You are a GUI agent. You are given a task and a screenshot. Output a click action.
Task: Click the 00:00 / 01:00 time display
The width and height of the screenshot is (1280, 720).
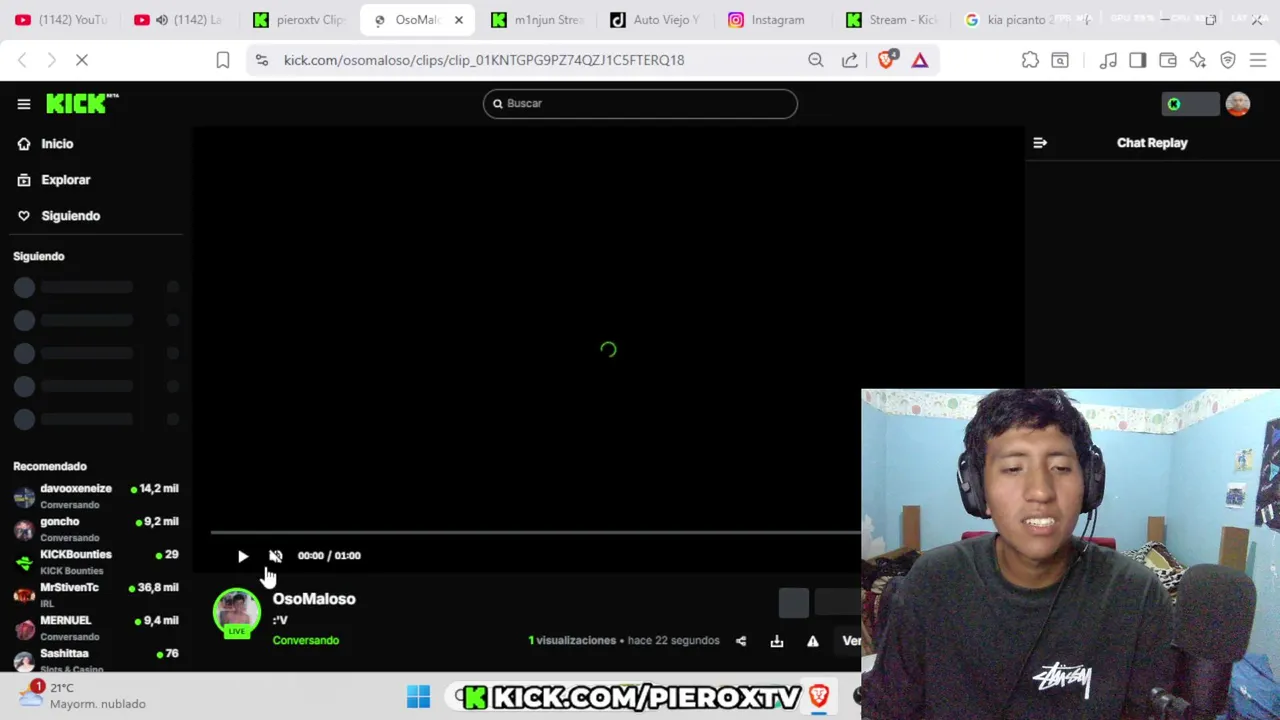point(329,556)
